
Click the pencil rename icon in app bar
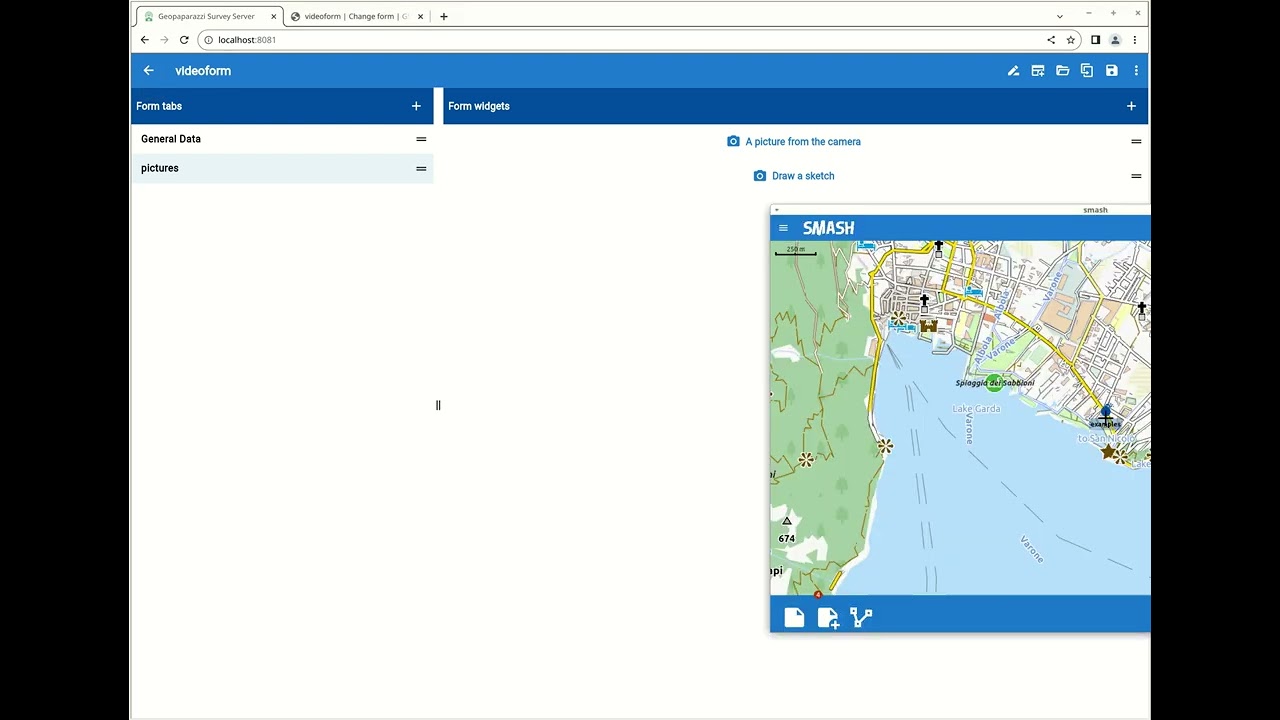coord(1013,71)
